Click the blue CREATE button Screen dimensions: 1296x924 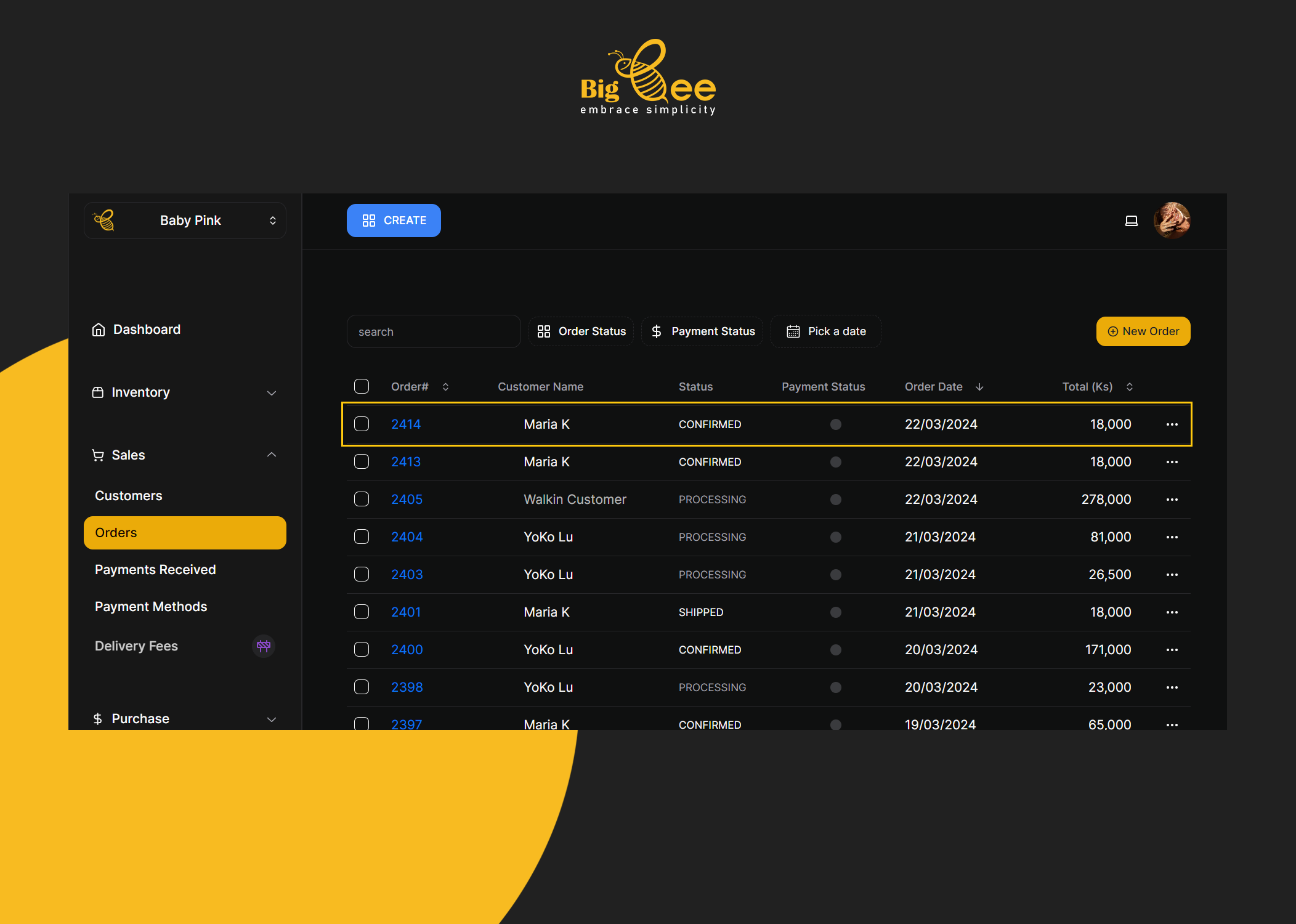(394, 221)
